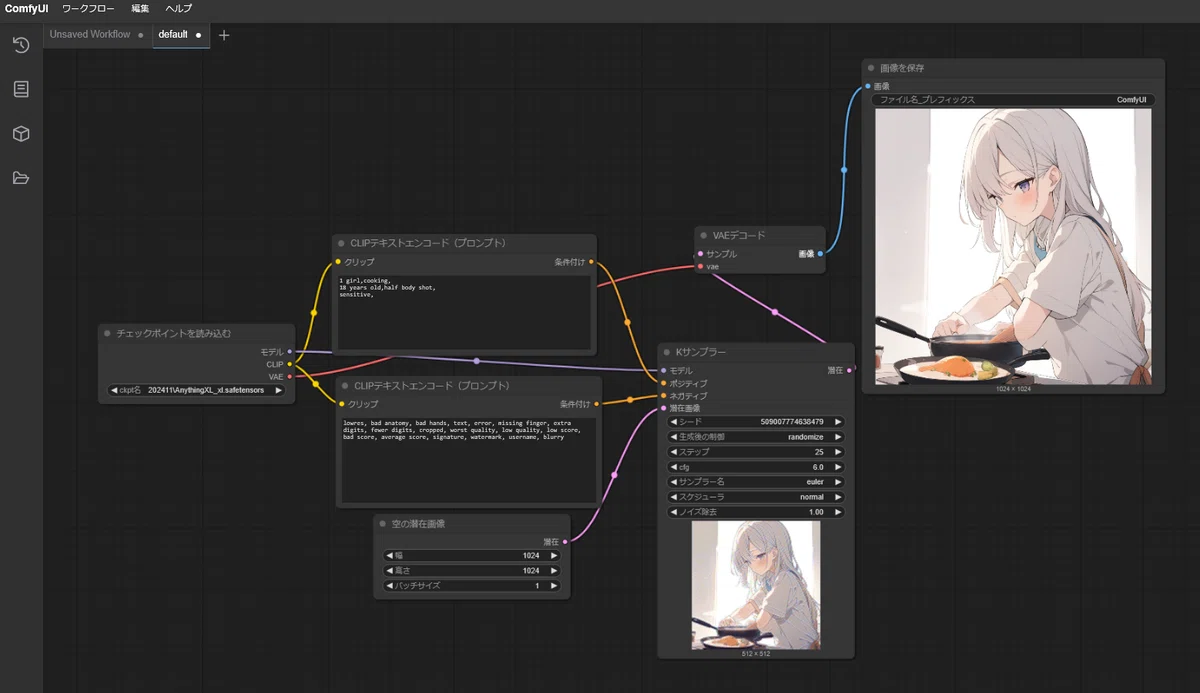Click the seed value 509007774638479
The image size is (1200, 693).
pyautogui.click(x=792, y=422)
